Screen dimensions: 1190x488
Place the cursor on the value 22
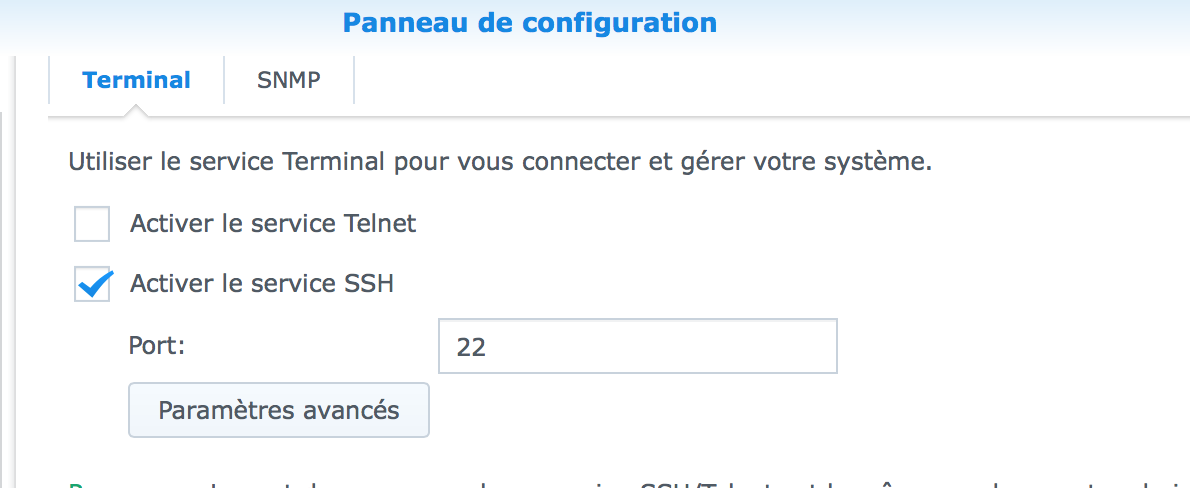[x=471, y=347]
